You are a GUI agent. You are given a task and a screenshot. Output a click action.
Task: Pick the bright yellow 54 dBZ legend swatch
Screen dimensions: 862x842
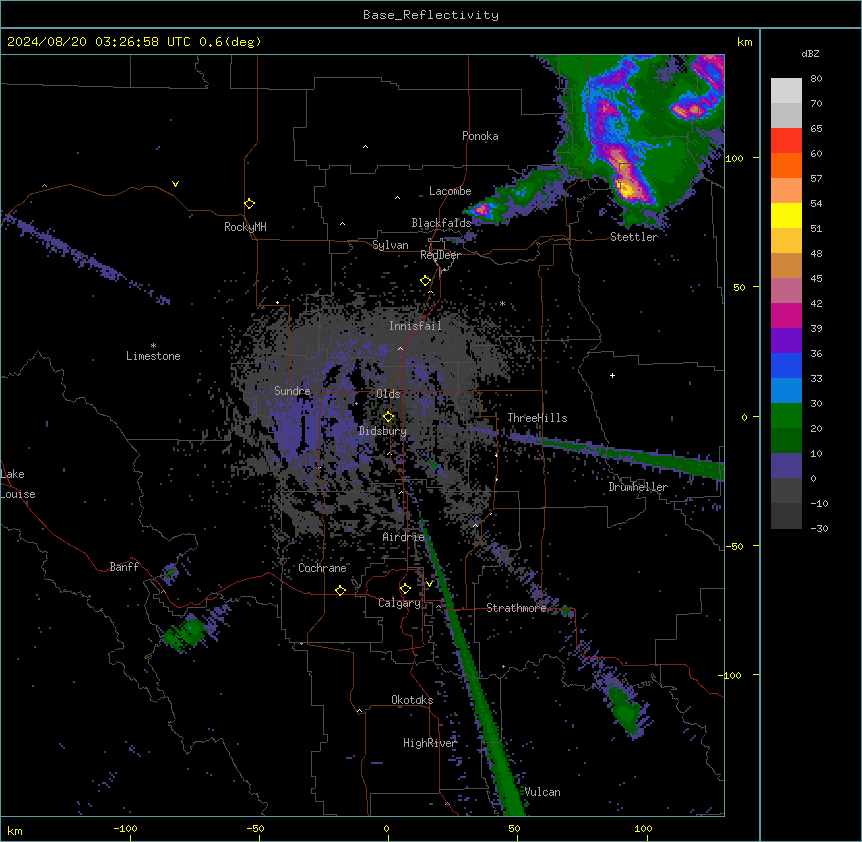click(786, 215)
